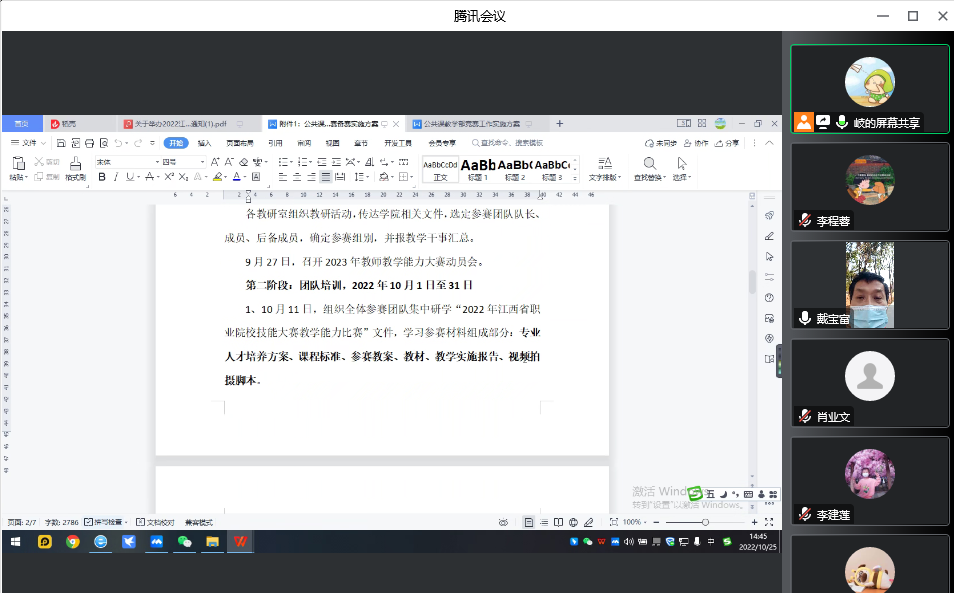
Task: Click the save icon in quick toolbar
Action: pos(61,143)
